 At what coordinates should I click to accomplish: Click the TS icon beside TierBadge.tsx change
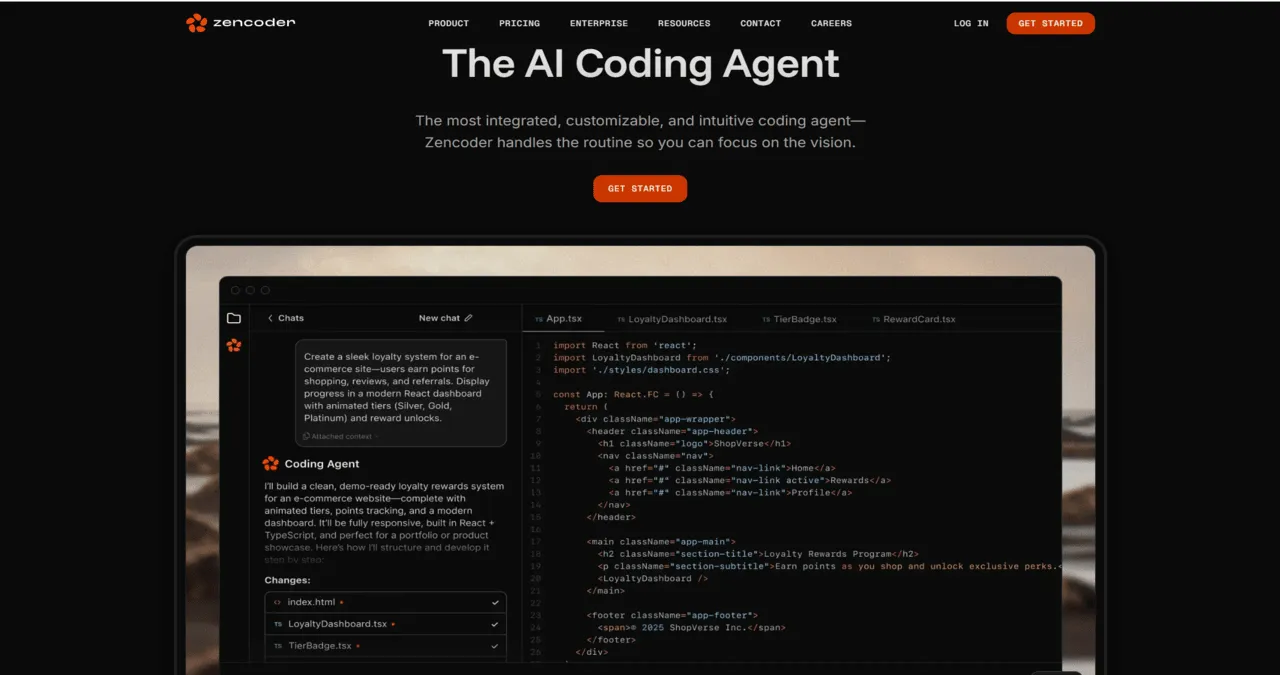(278, 645)
